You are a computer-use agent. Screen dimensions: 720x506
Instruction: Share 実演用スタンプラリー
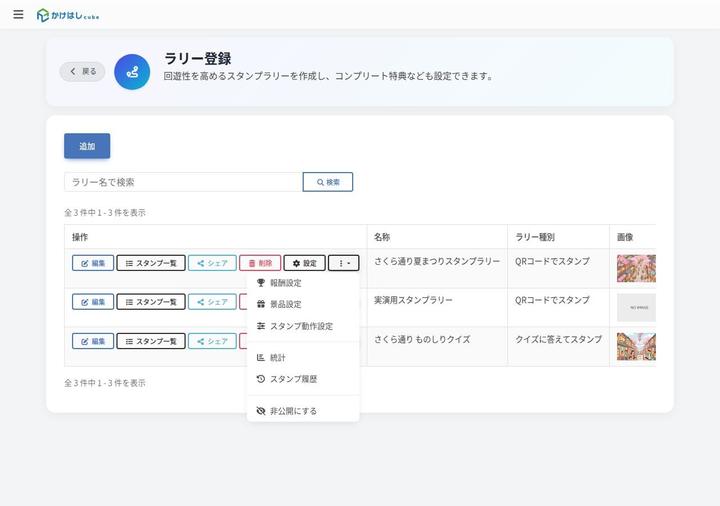coord(212,302)
